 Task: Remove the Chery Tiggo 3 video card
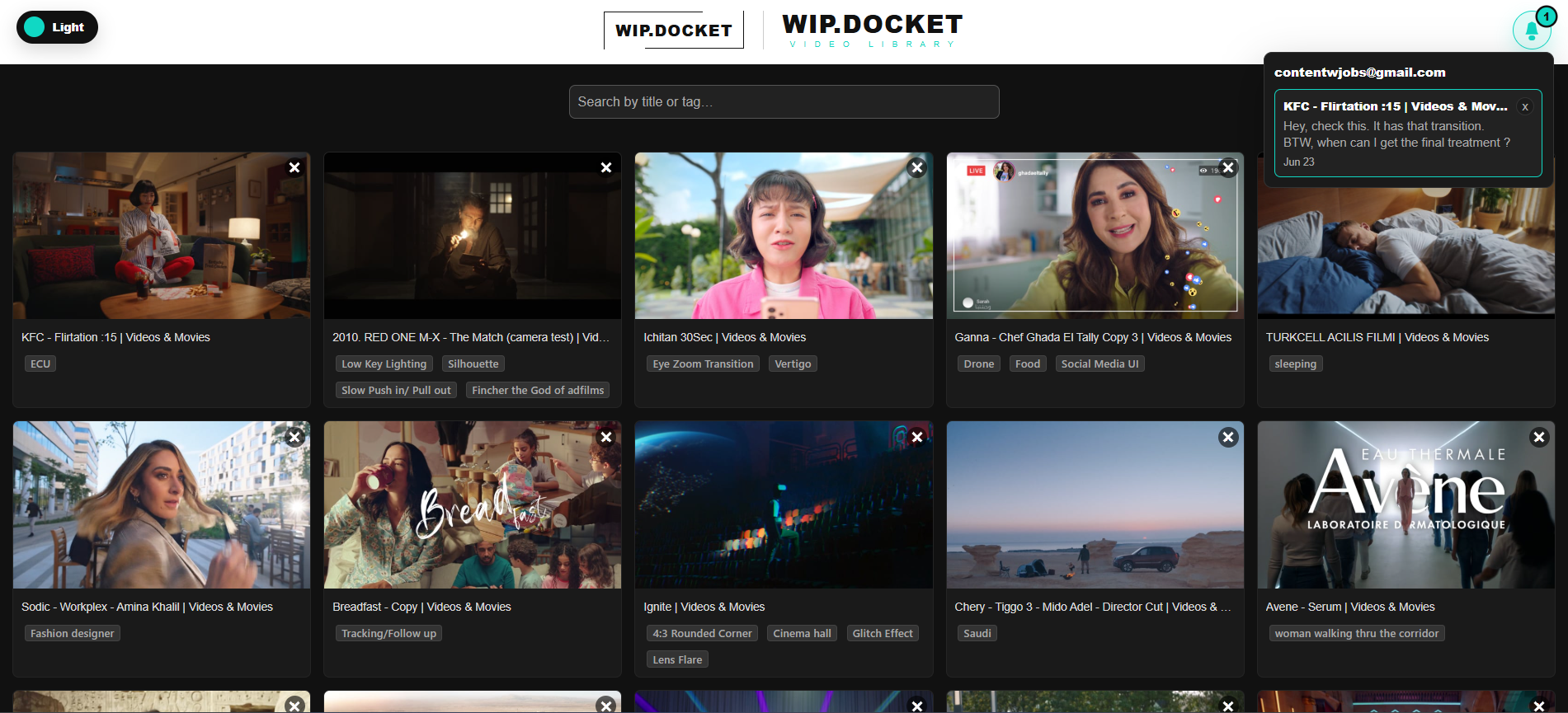1228,437
